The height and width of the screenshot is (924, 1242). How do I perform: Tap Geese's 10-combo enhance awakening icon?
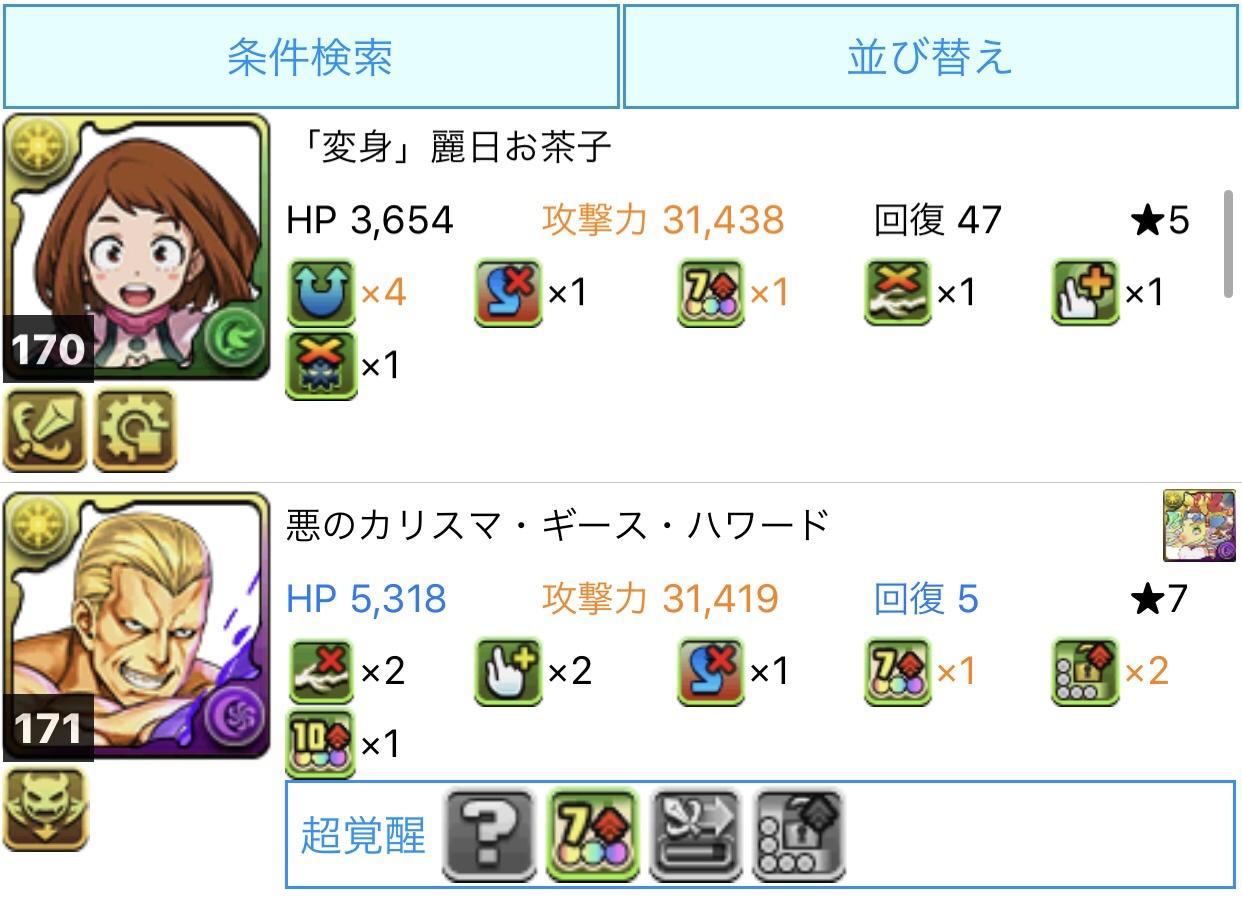coord(321,744)
